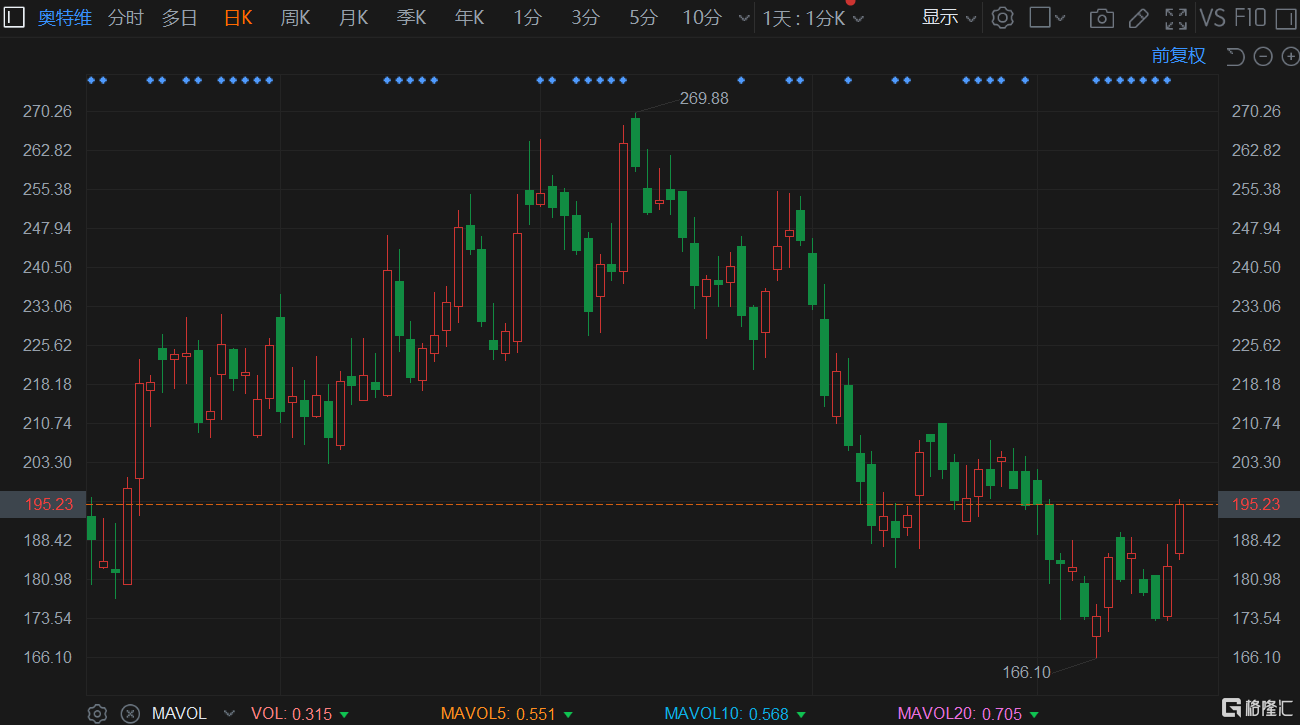Open chart settings gear in top toolbar
1300x725 pixels.
click(x=1003, y=17)
